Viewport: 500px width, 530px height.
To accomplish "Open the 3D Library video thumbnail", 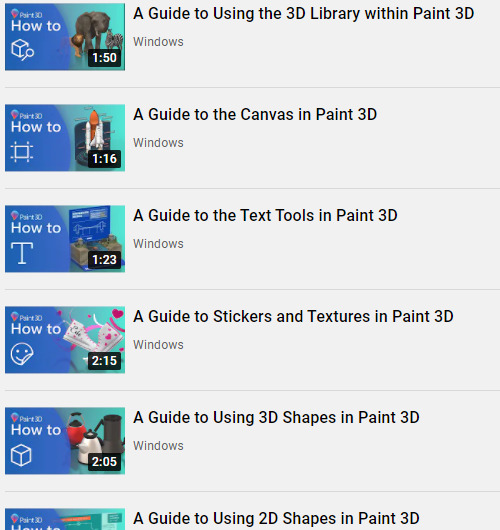I will tap(65, 37).
